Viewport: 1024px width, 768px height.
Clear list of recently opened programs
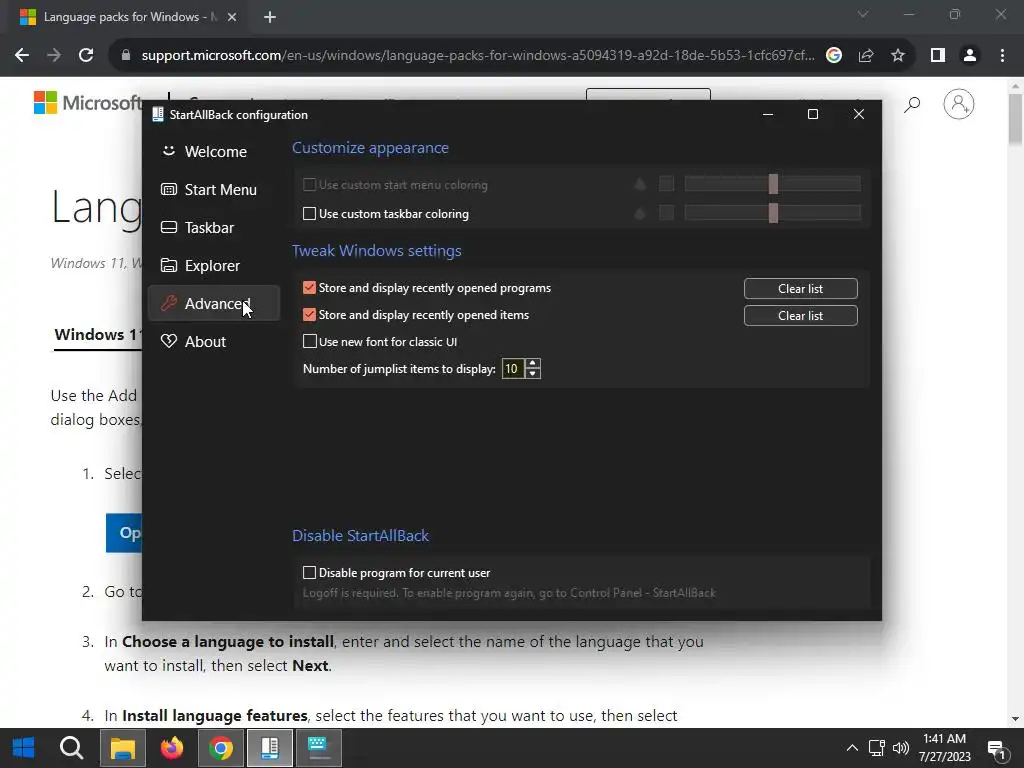(x=801, y=289)
